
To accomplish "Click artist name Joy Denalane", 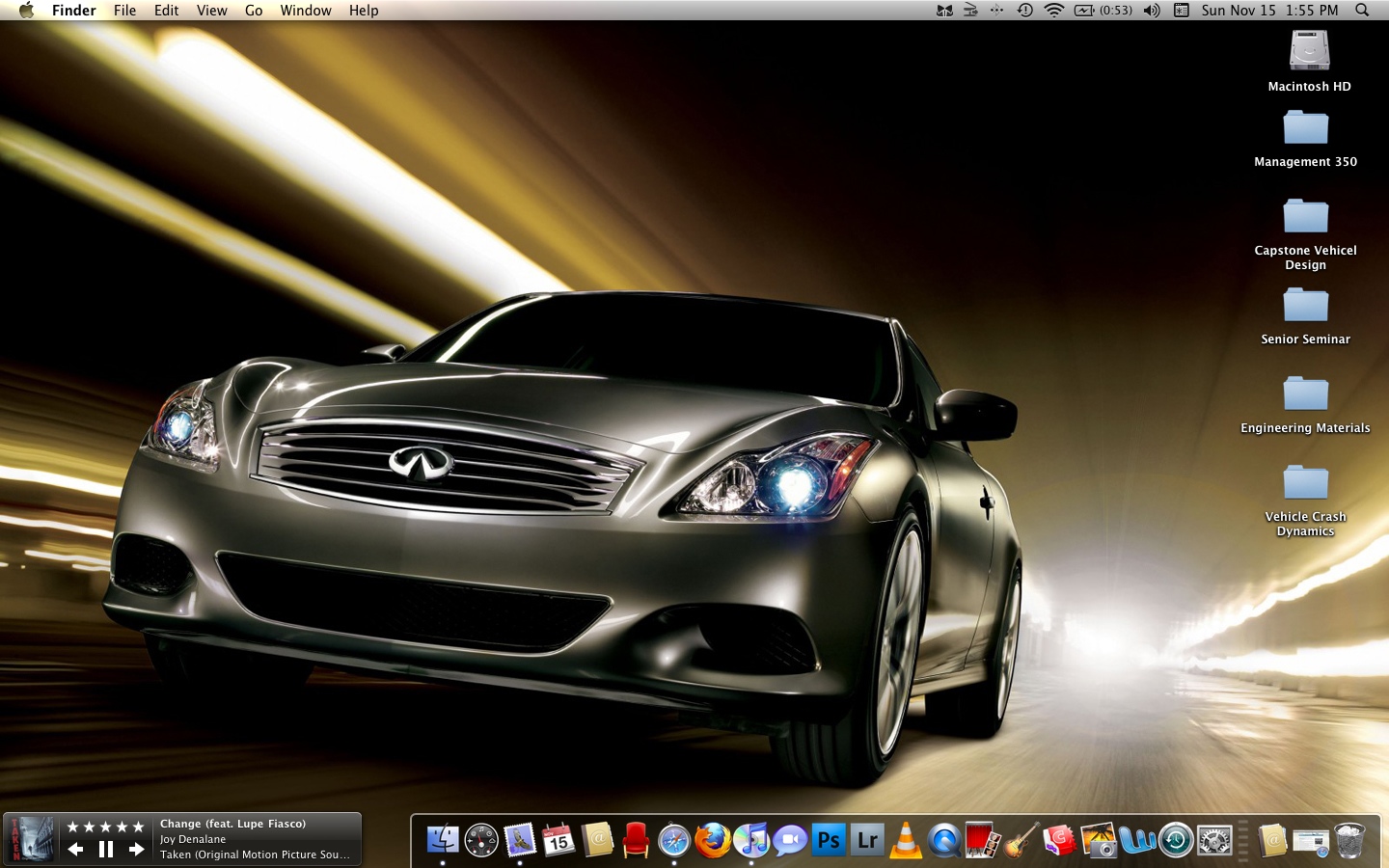I will pyautogui.click(x=193, y=839).
